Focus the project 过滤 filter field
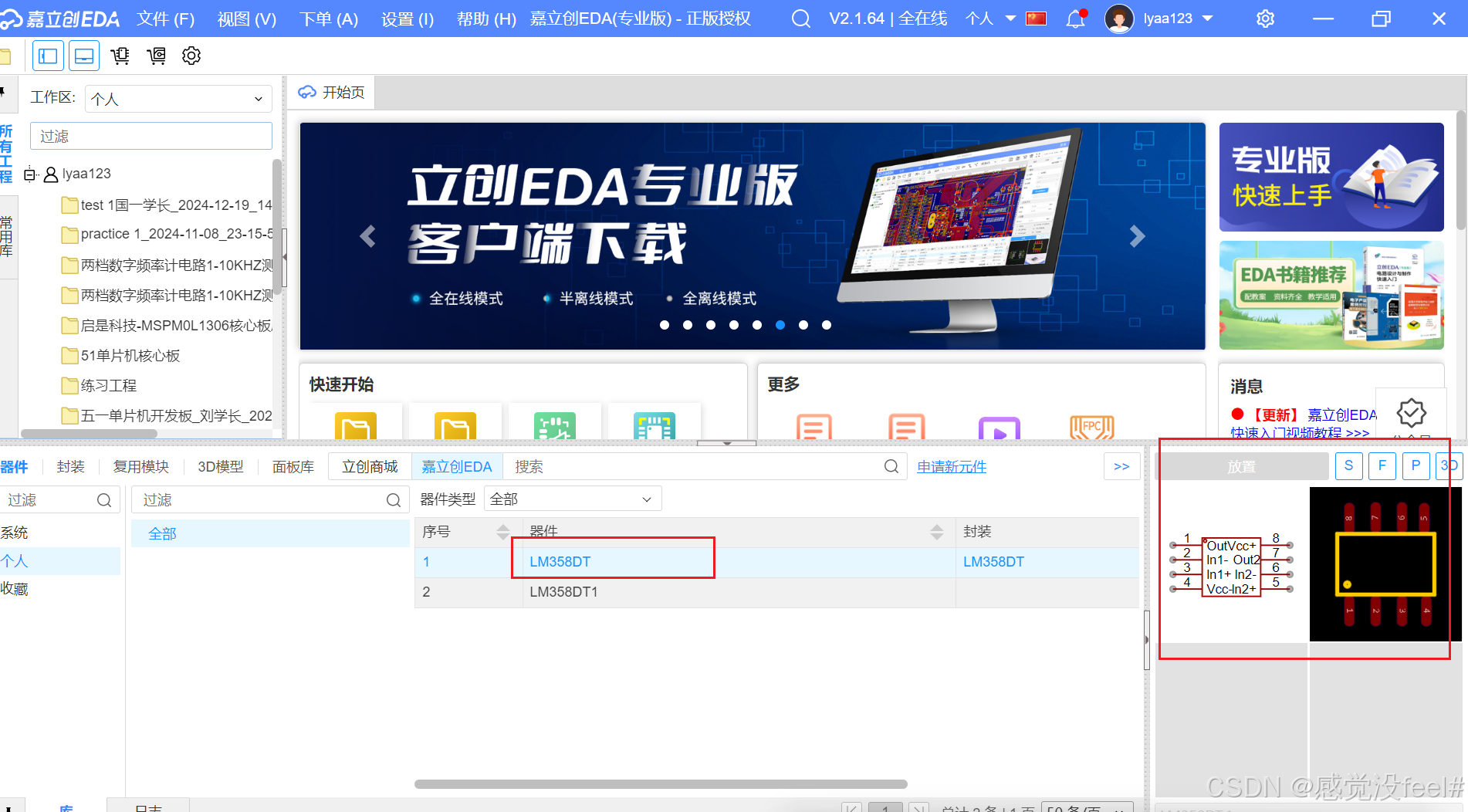Screen dimensions: 1468x812 [151, 136]
